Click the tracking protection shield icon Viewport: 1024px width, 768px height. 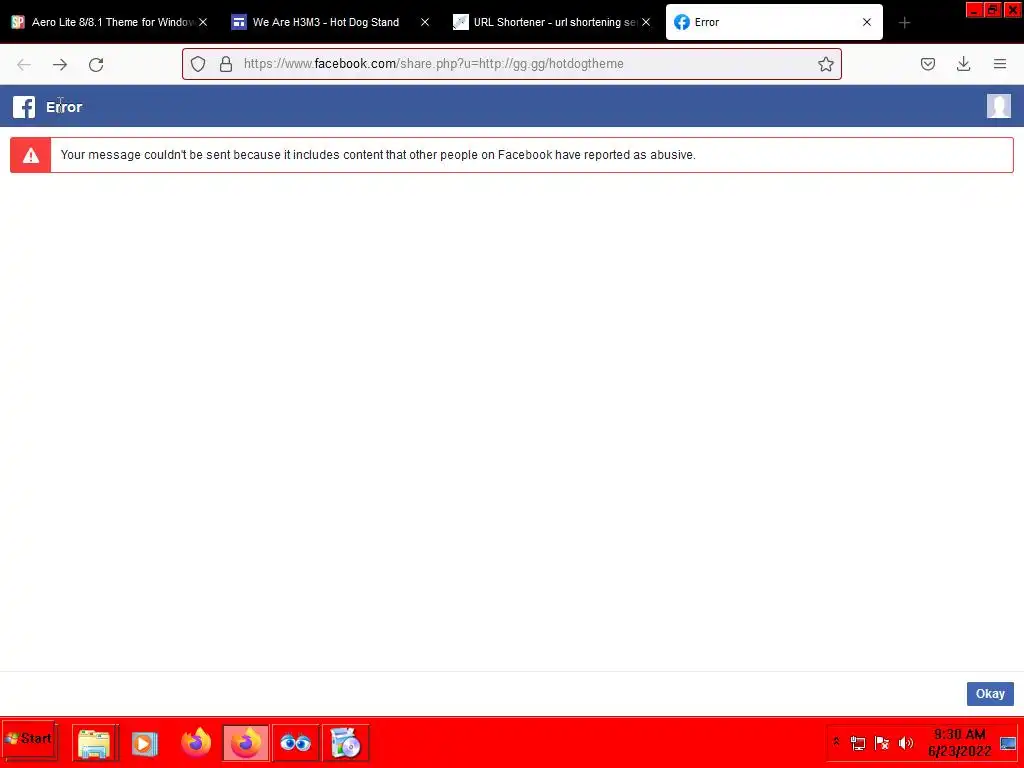[x=198, y=64]
